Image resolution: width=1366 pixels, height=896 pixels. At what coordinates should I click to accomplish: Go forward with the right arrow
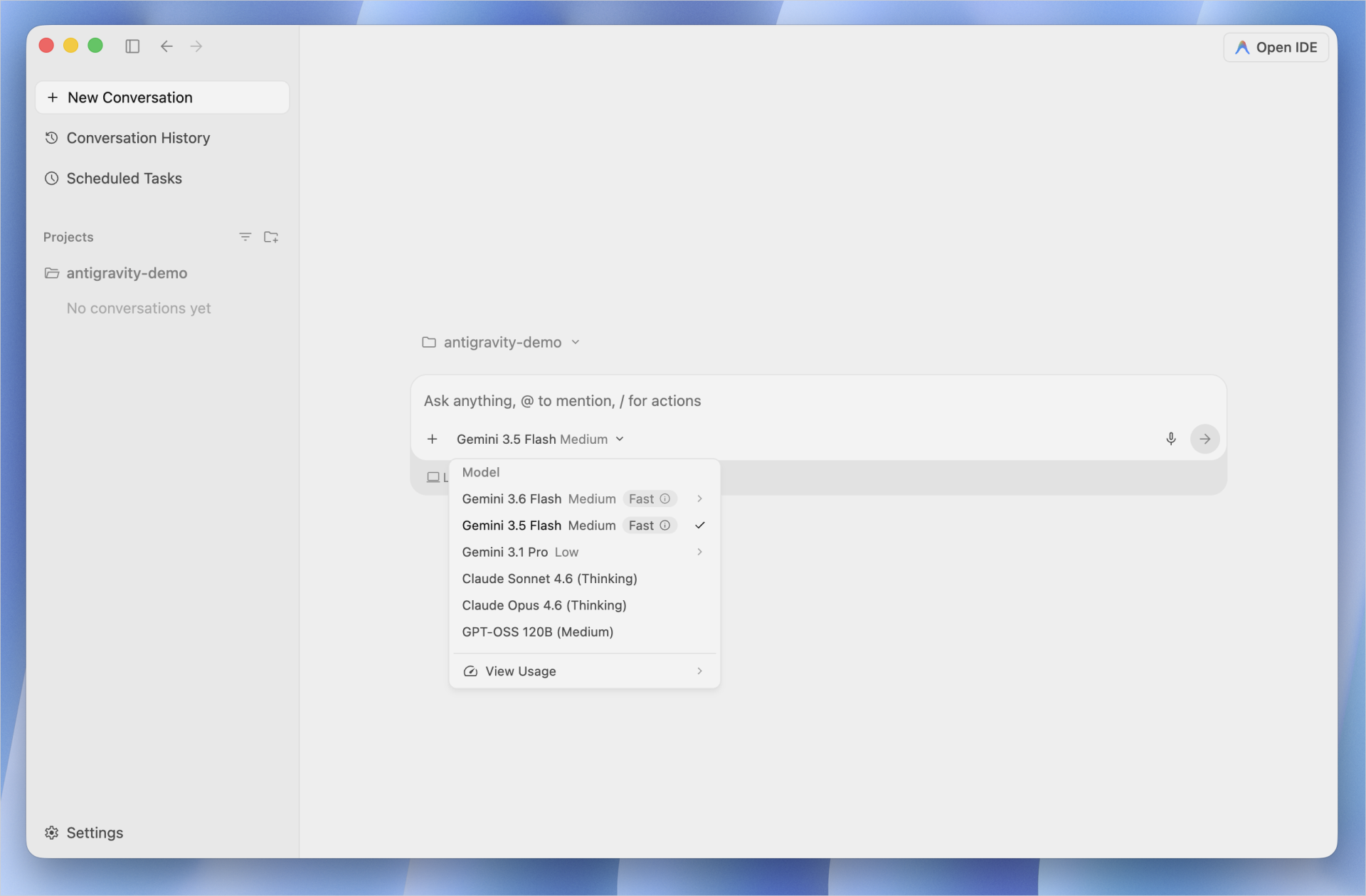pos(196,46)
